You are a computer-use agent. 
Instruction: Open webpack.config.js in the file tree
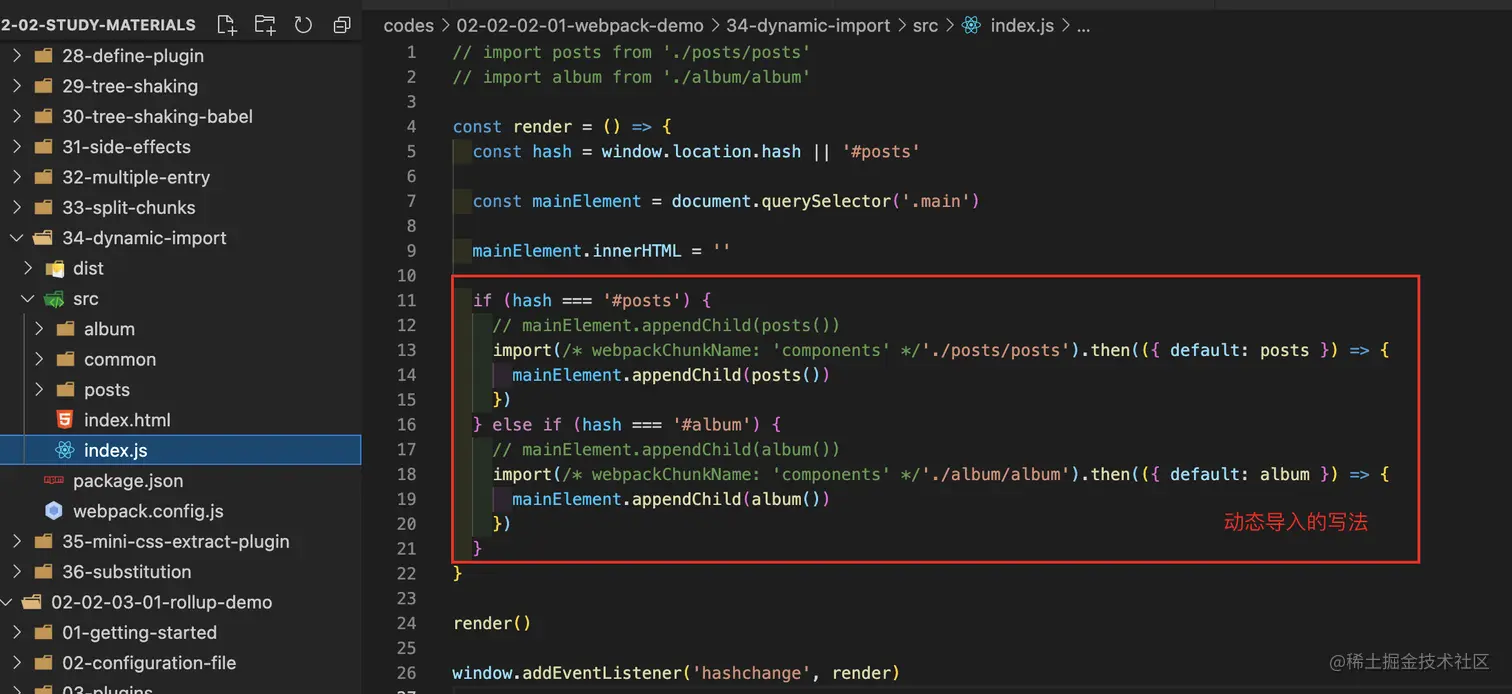[x=148, y=511]
